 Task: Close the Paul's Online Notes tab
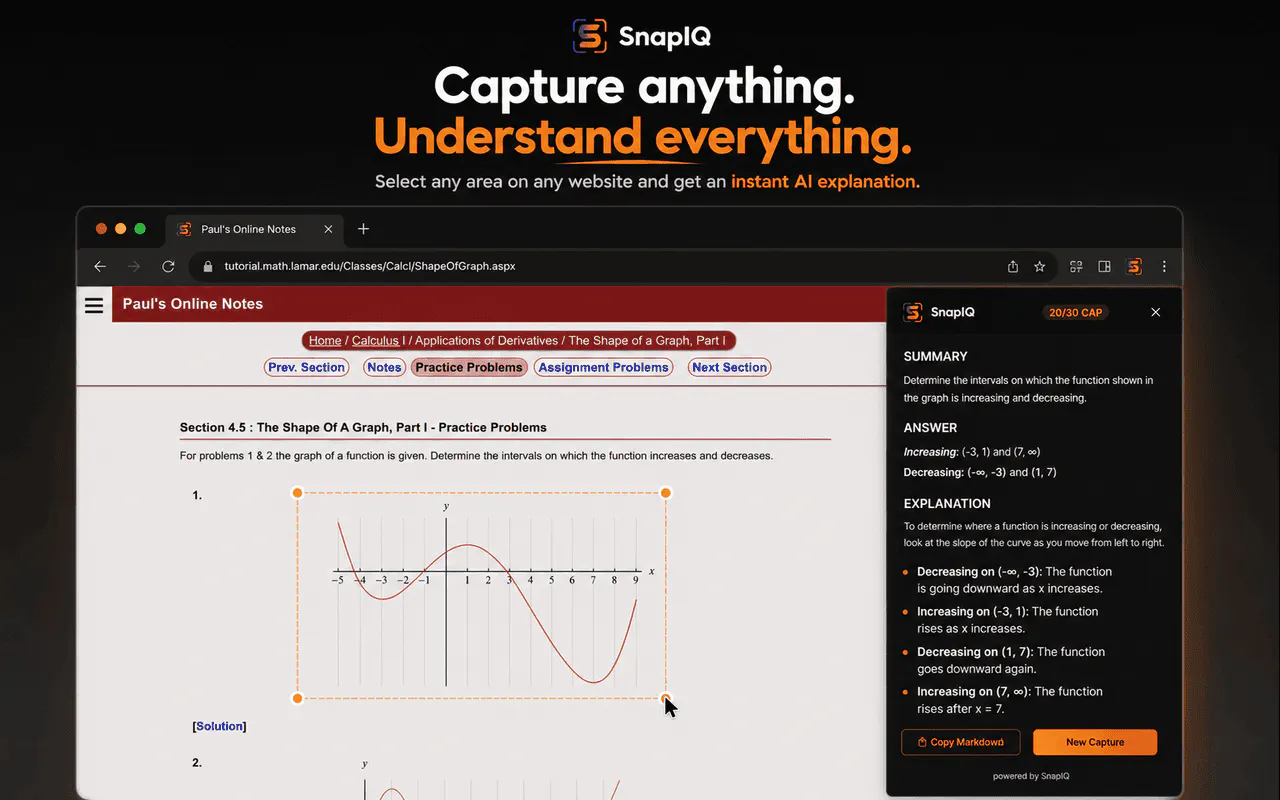click(328, 229)
